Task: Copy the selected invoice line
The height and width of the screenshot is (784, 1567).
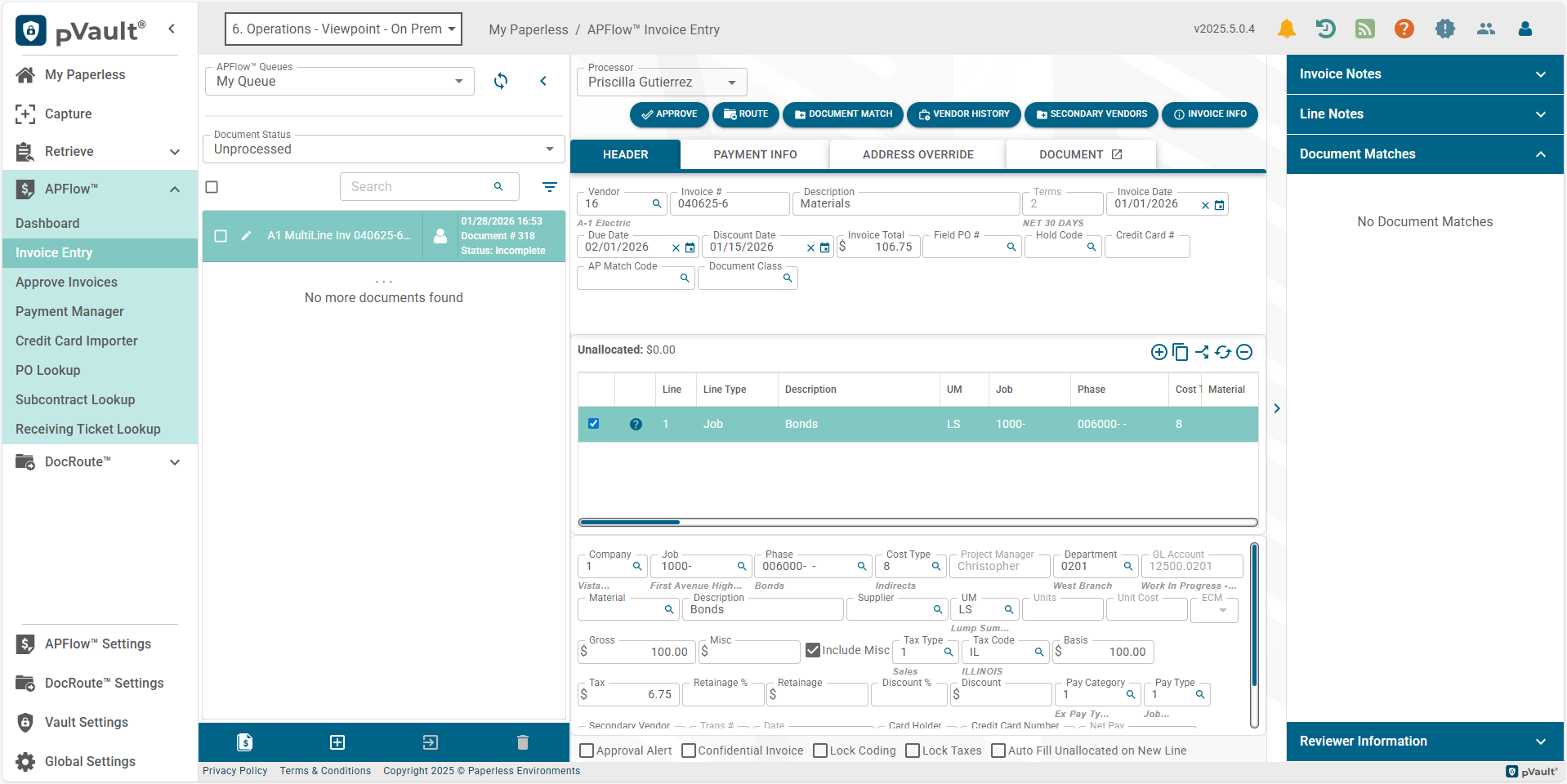Action: [1180, 352]
